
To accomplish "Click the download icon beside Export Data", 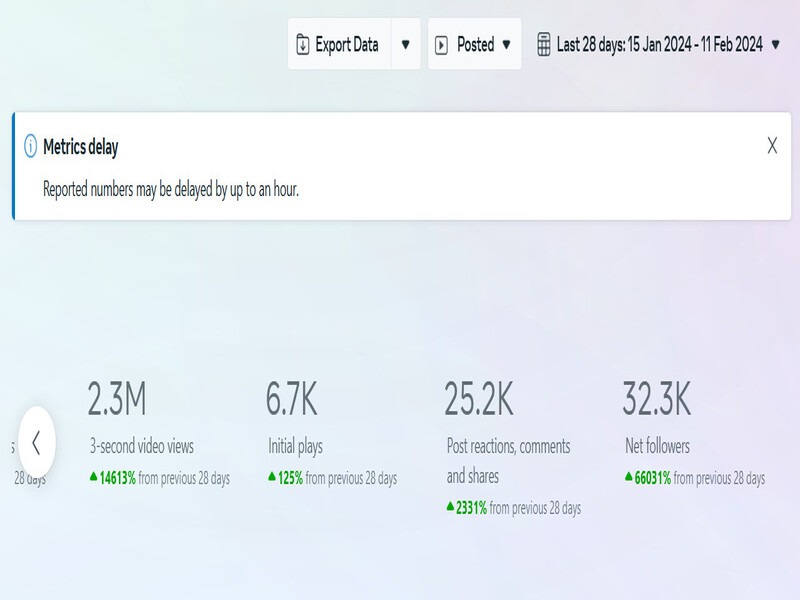I will 303,45.
